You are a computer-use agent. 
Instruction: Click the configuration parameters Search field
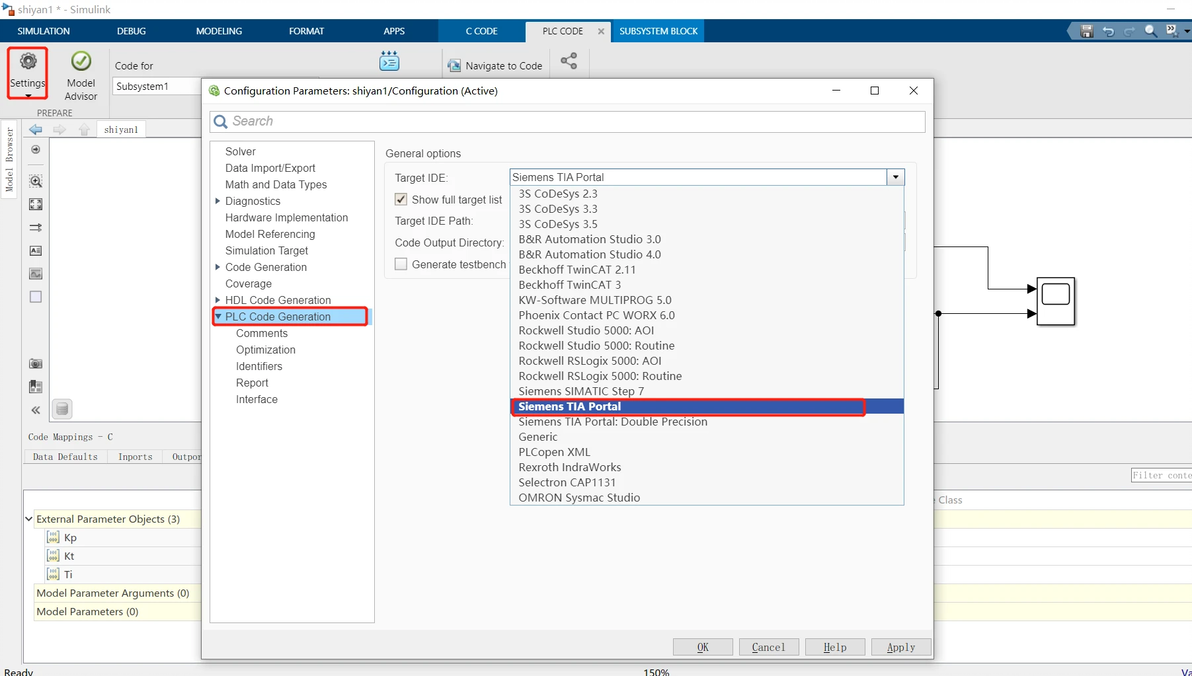pos(567,122)
